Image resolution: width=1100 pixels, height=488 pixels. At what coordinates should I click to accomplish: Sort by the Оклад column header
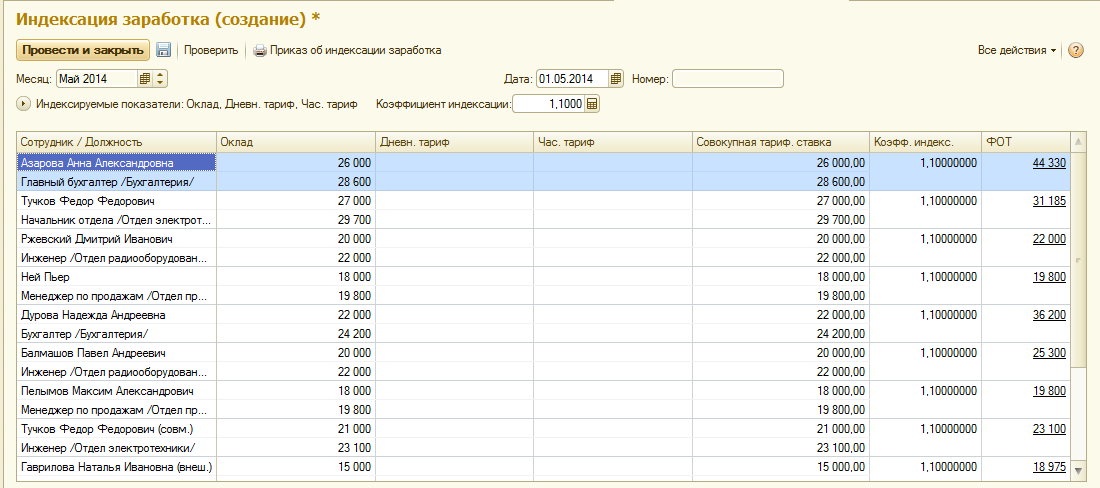(296, 142)
